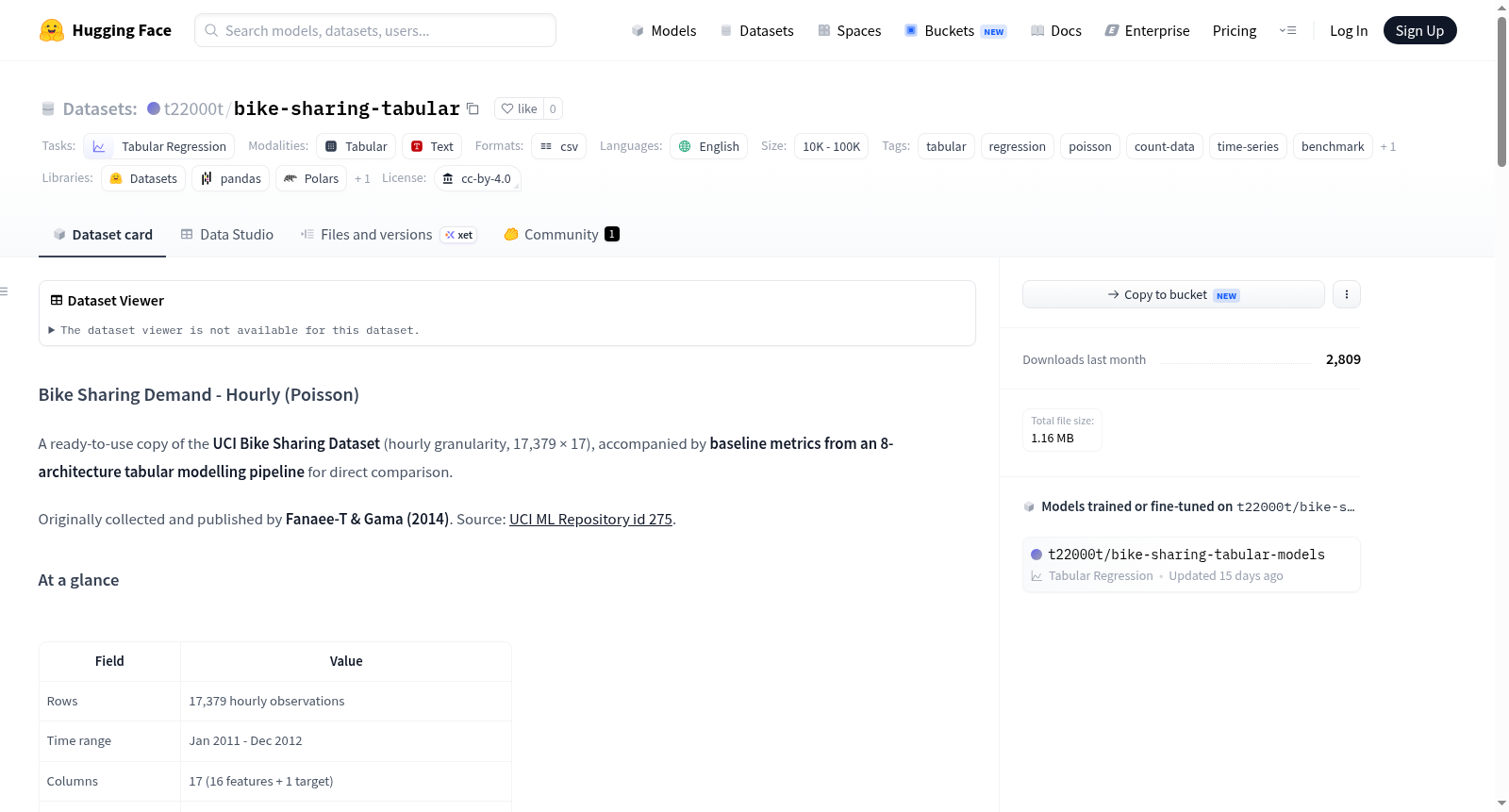The width and height of the screenshot is (1509, 812).
Task: Like this dataset
Action: coord(520,108)
